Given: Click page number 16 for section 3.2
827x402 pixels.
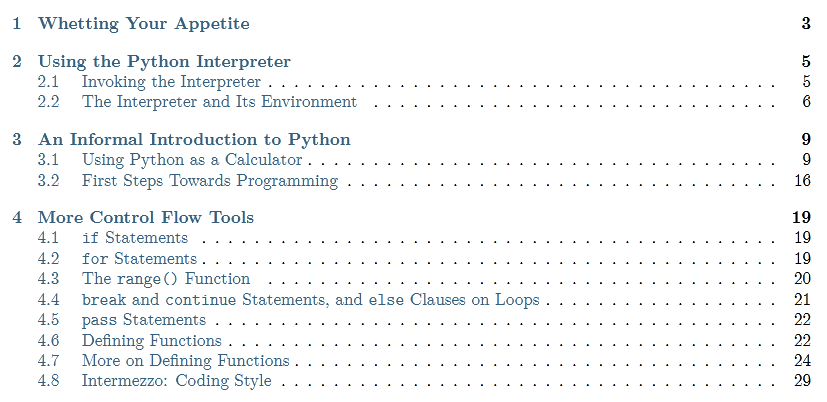Looking at the screenshot, I should pyautogui.click(x=801, y=181).
